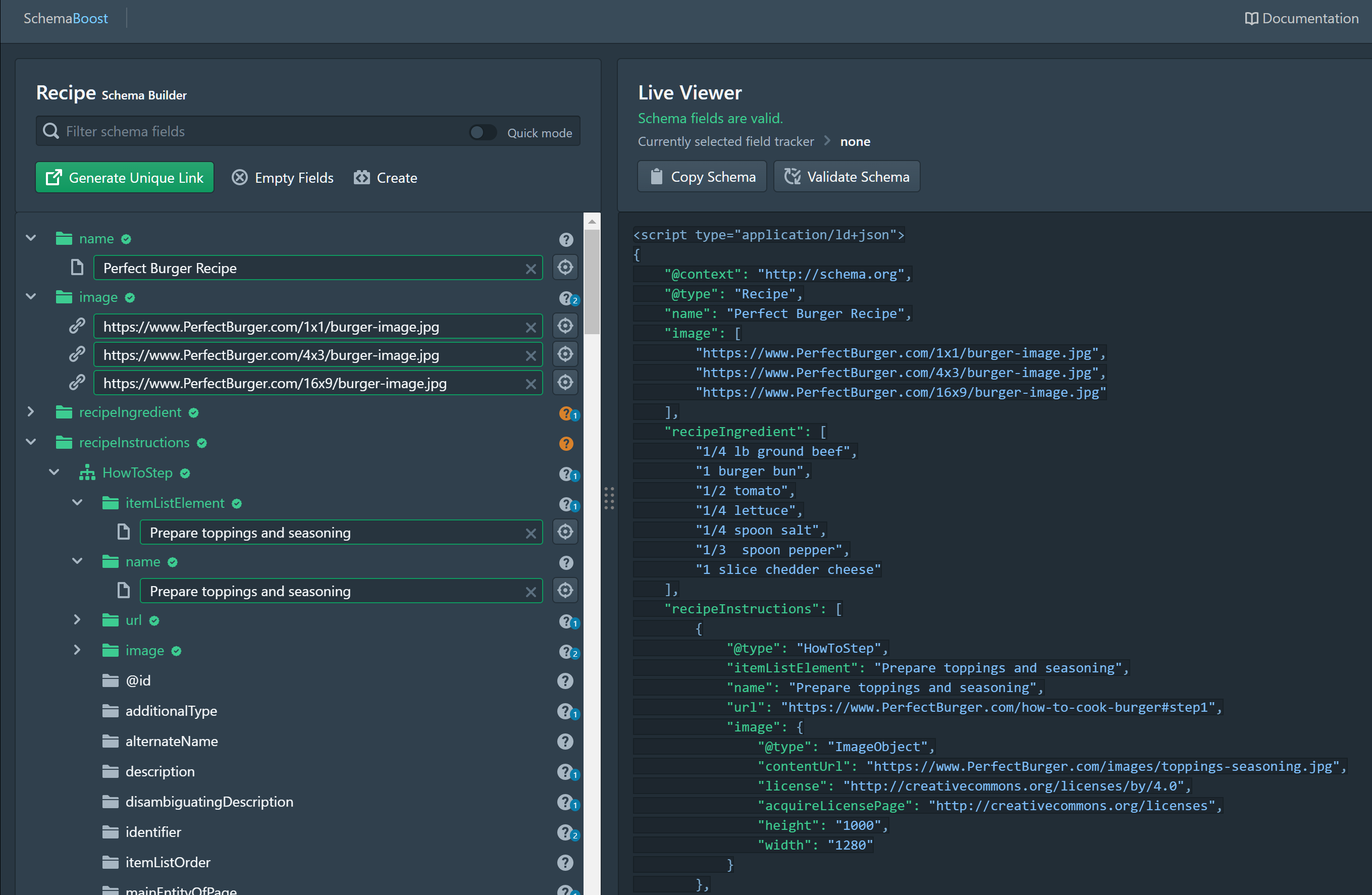The width and height of the screenshot is (1372, 895).
Task: Open the Documentation link
Action: point(1301,19)
